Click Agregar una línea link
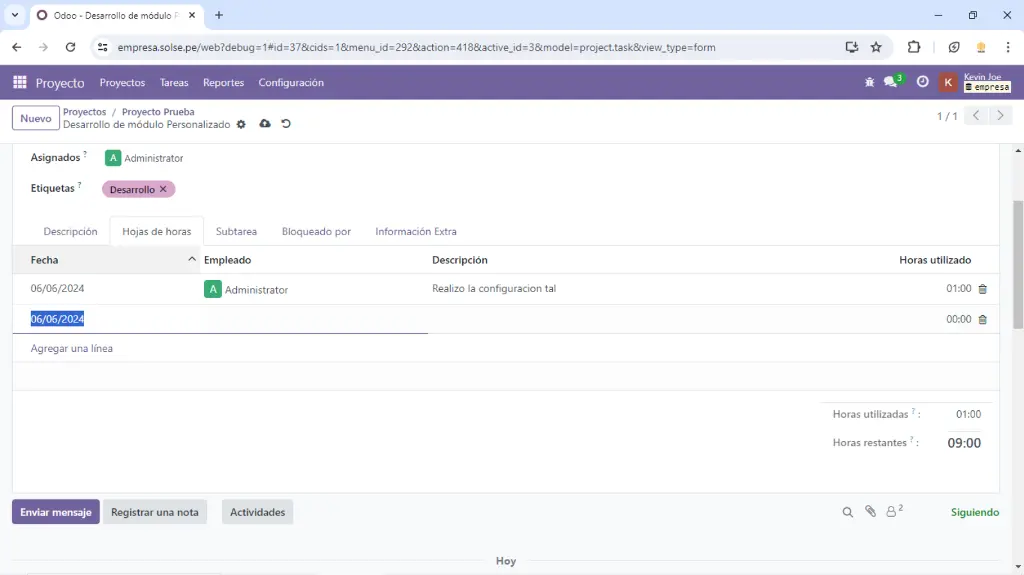Viewport: 1024px width, 575px height. 72,349
